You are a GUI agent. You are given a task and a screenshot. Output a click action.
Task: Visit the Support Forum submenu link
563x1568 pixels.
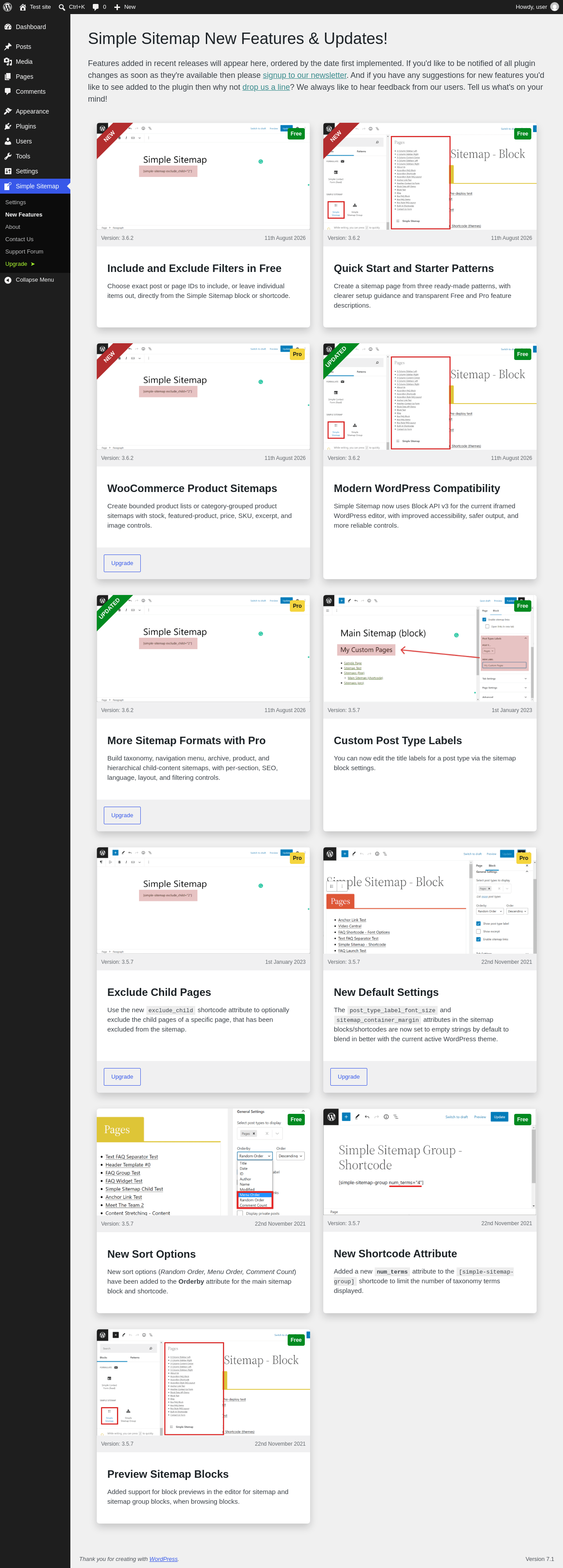coord(24,251)
